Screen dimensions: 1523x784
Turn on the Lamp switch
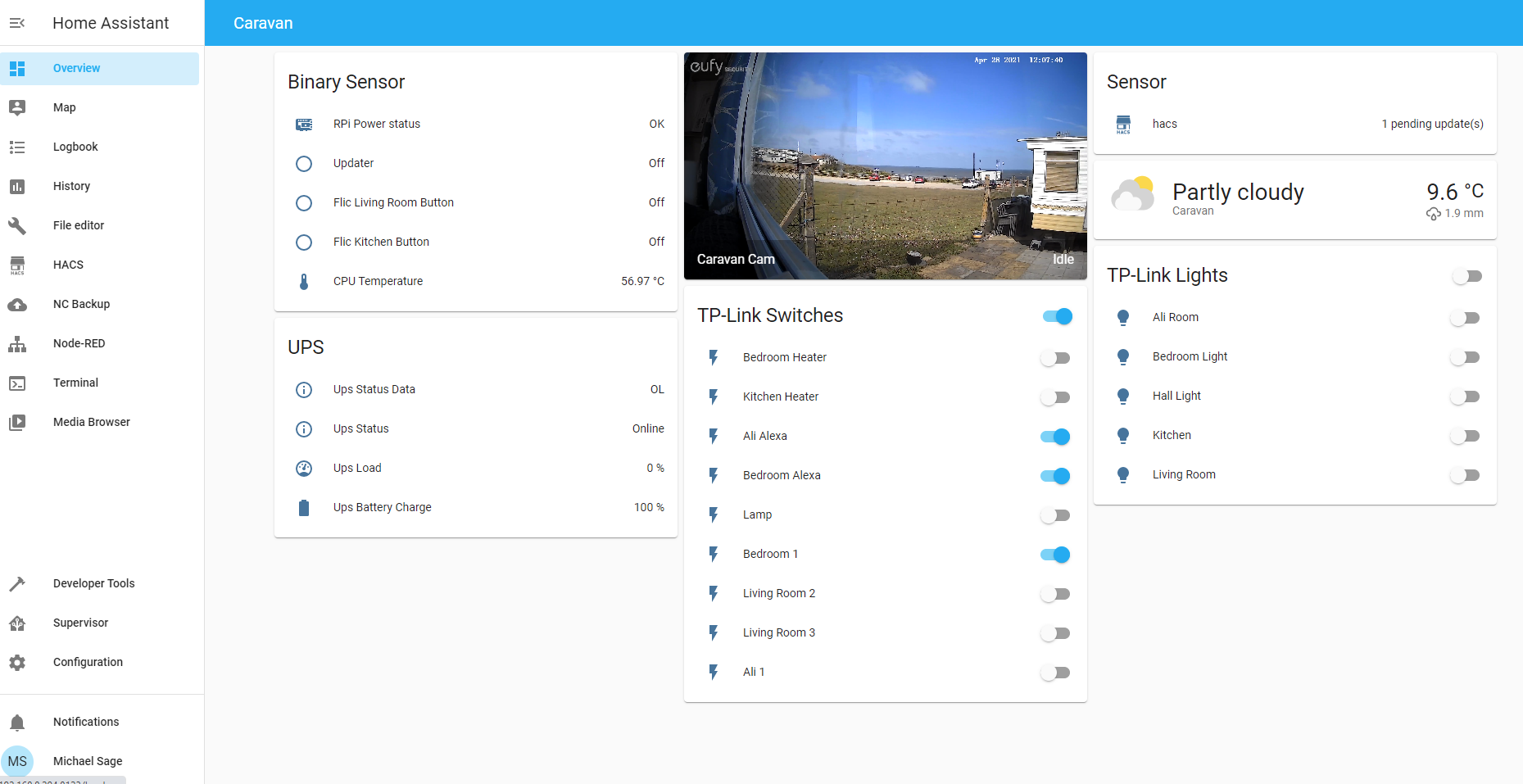pyautogui.click(x=1055, y=514)
